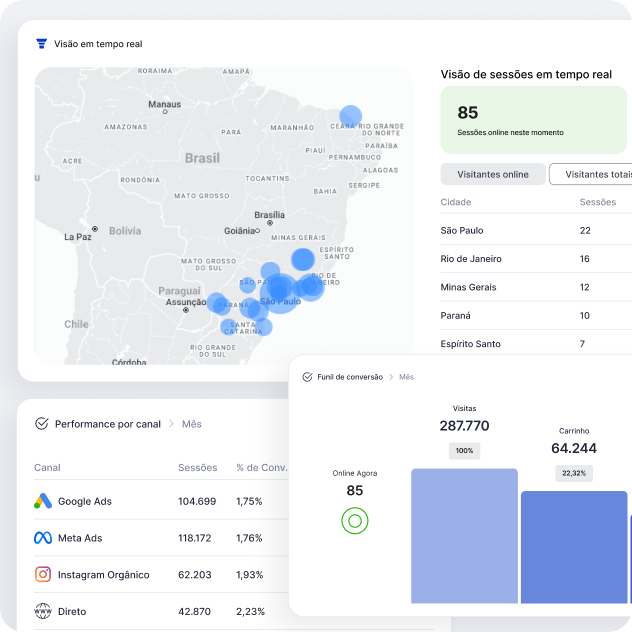Click the 118.172 sessions value
Screen dimensions: 632x632
point(195,538)
